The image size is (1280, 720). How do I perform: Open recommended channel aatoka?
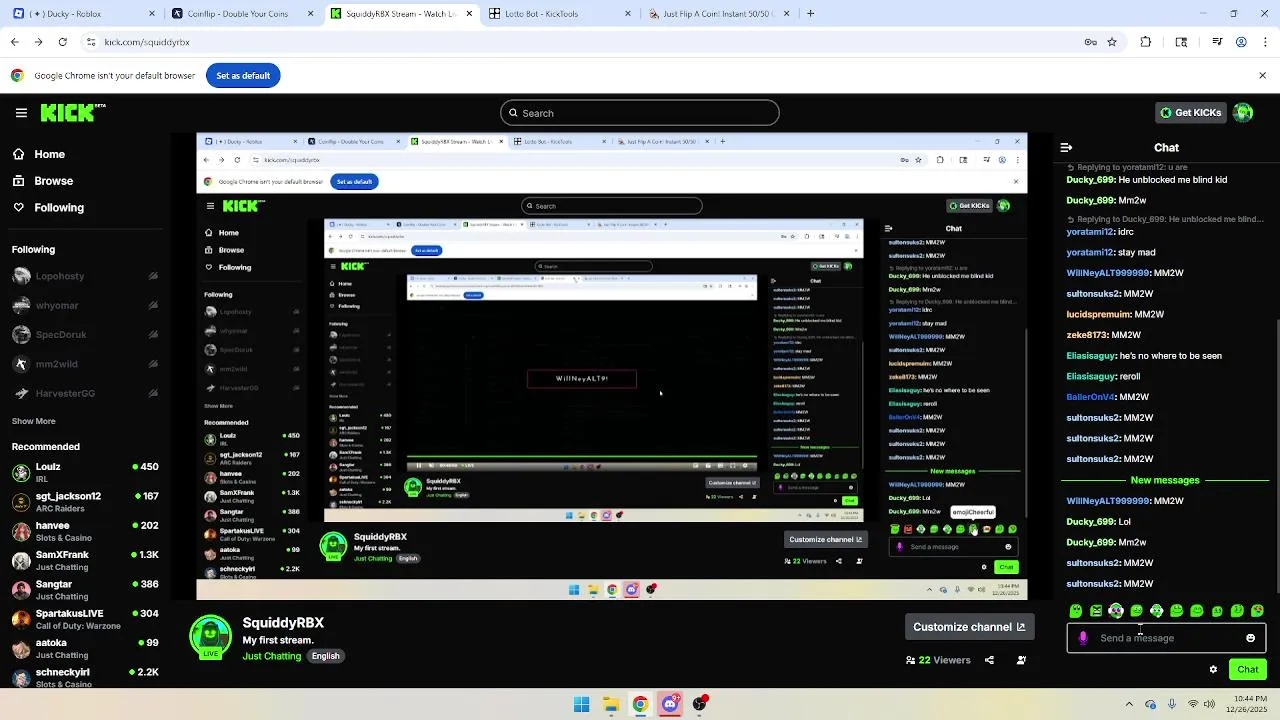coord(85,648)
